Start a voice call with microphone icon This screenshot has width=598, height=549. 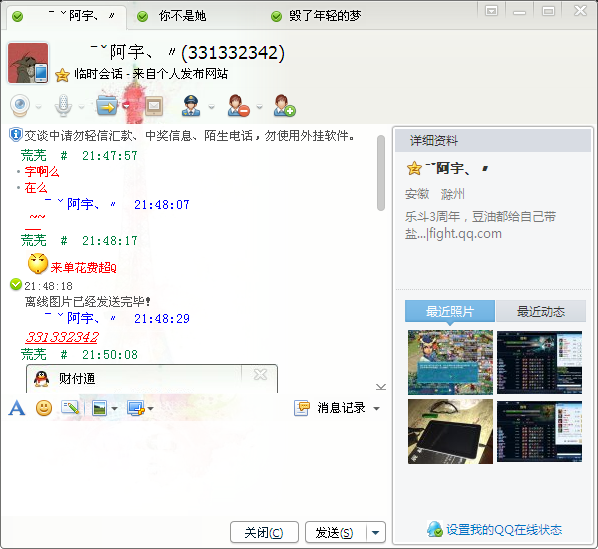point(63,106)
